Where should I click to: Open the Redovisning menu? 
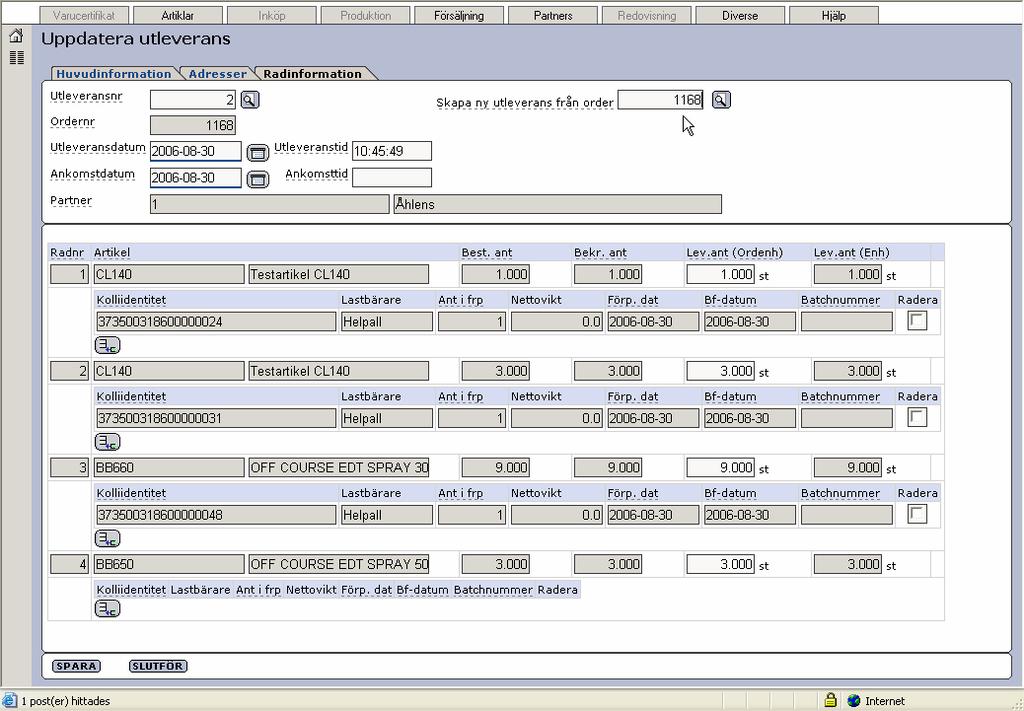coord(647,15)
